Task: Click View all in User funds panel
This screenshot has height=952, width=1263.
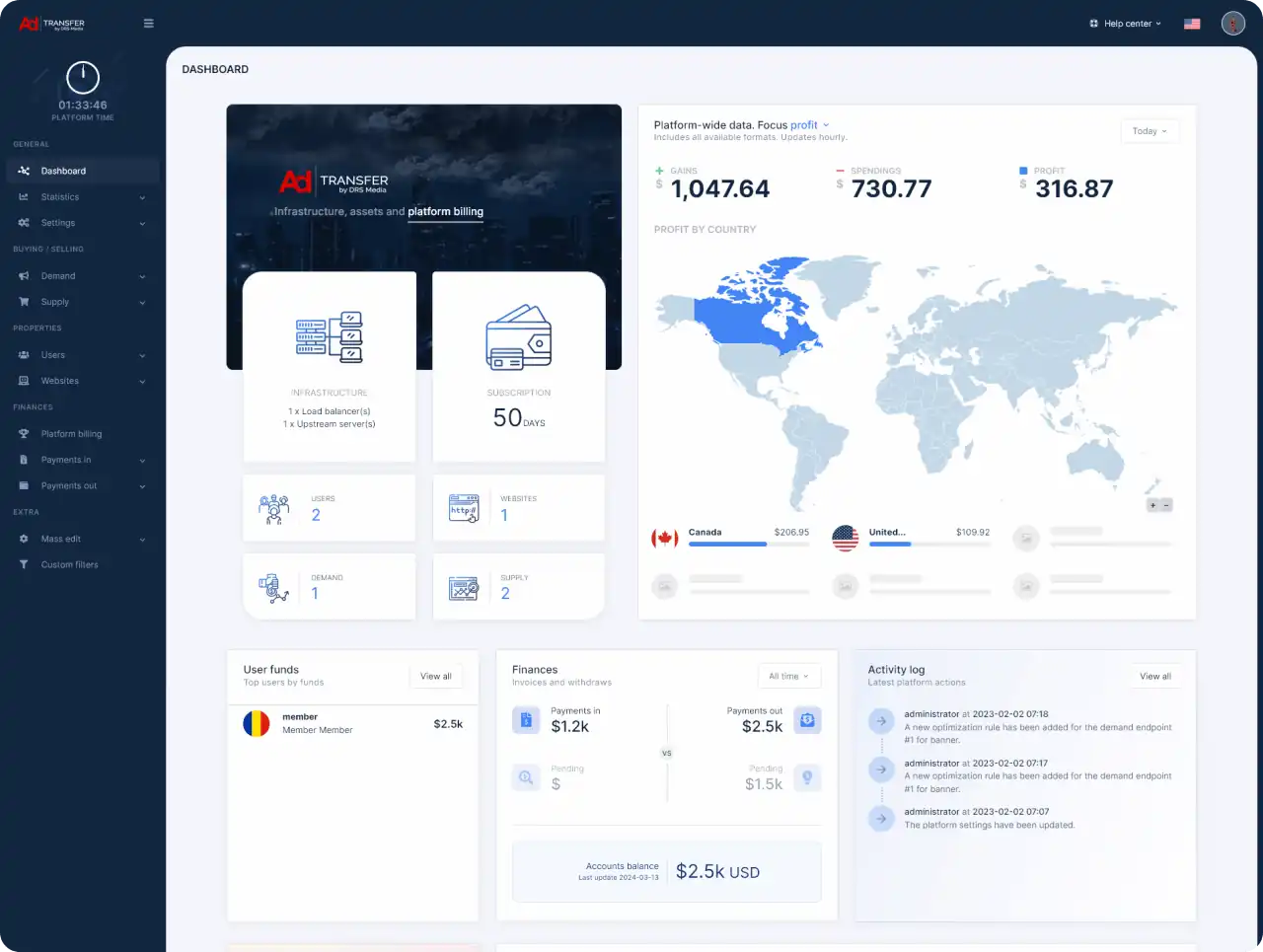Action: [436, 676]
